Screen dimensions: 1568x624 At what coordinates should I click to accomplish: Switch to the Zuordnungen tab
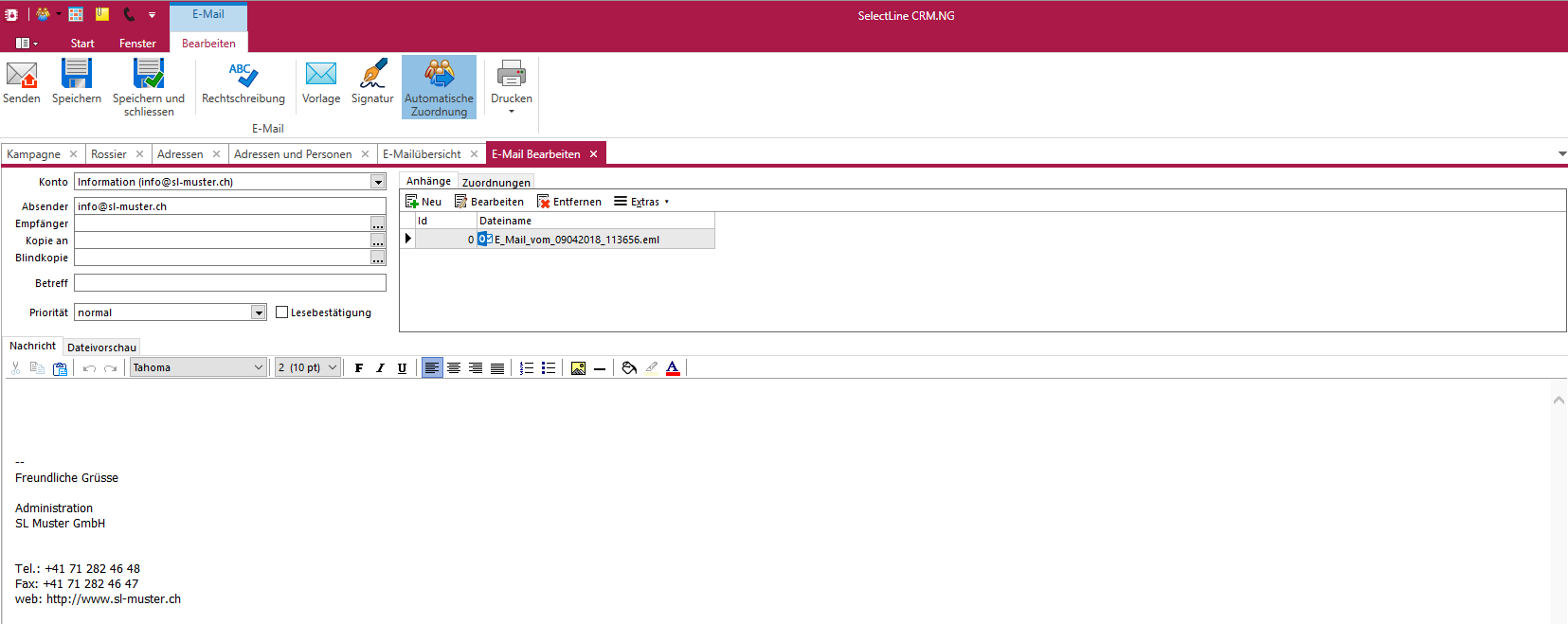point(496,182)
